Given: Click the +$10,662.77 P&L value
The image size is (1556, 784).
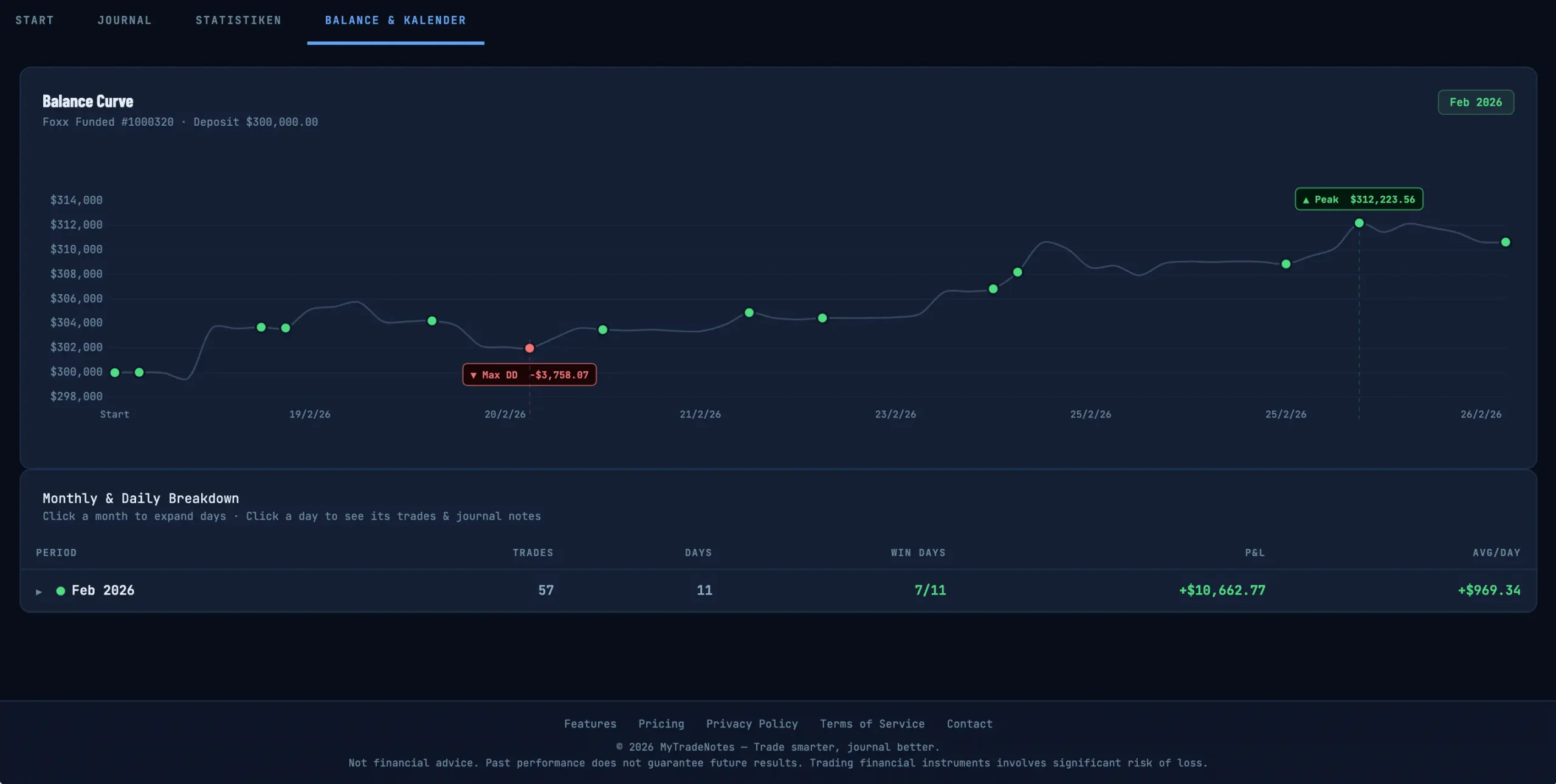Looking at the screenshot, I should [1222, 590].
